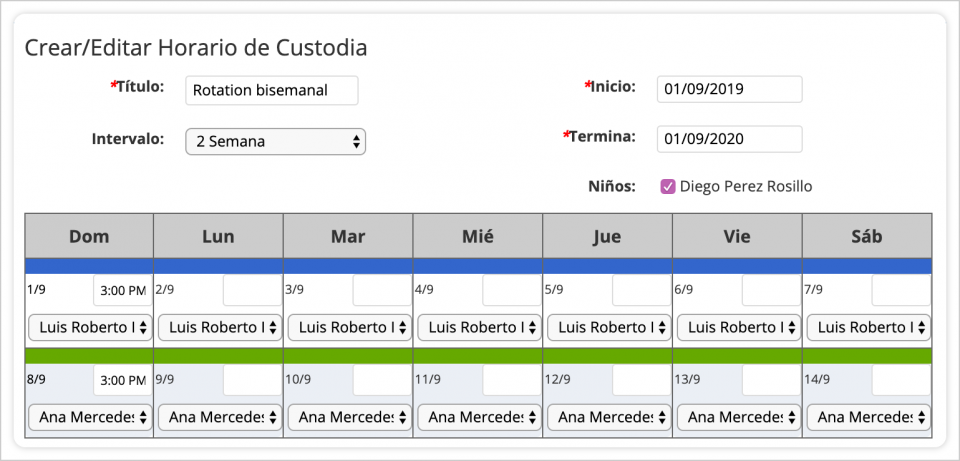Open the Luis Roberto dropdown under Jue 5/9
Viewport: 960px width, 461px height.
pyautogui.click(x=609, y=328)
